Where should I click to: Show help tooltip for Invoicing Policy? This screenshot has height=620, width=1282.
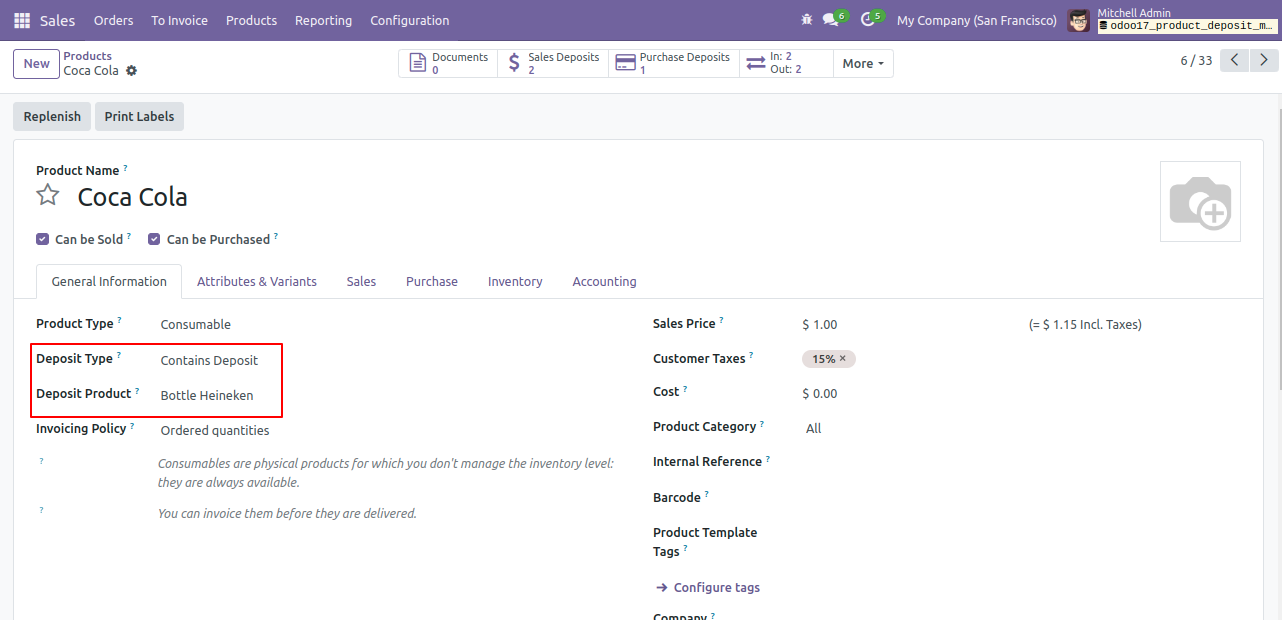[x=132, y=426]
